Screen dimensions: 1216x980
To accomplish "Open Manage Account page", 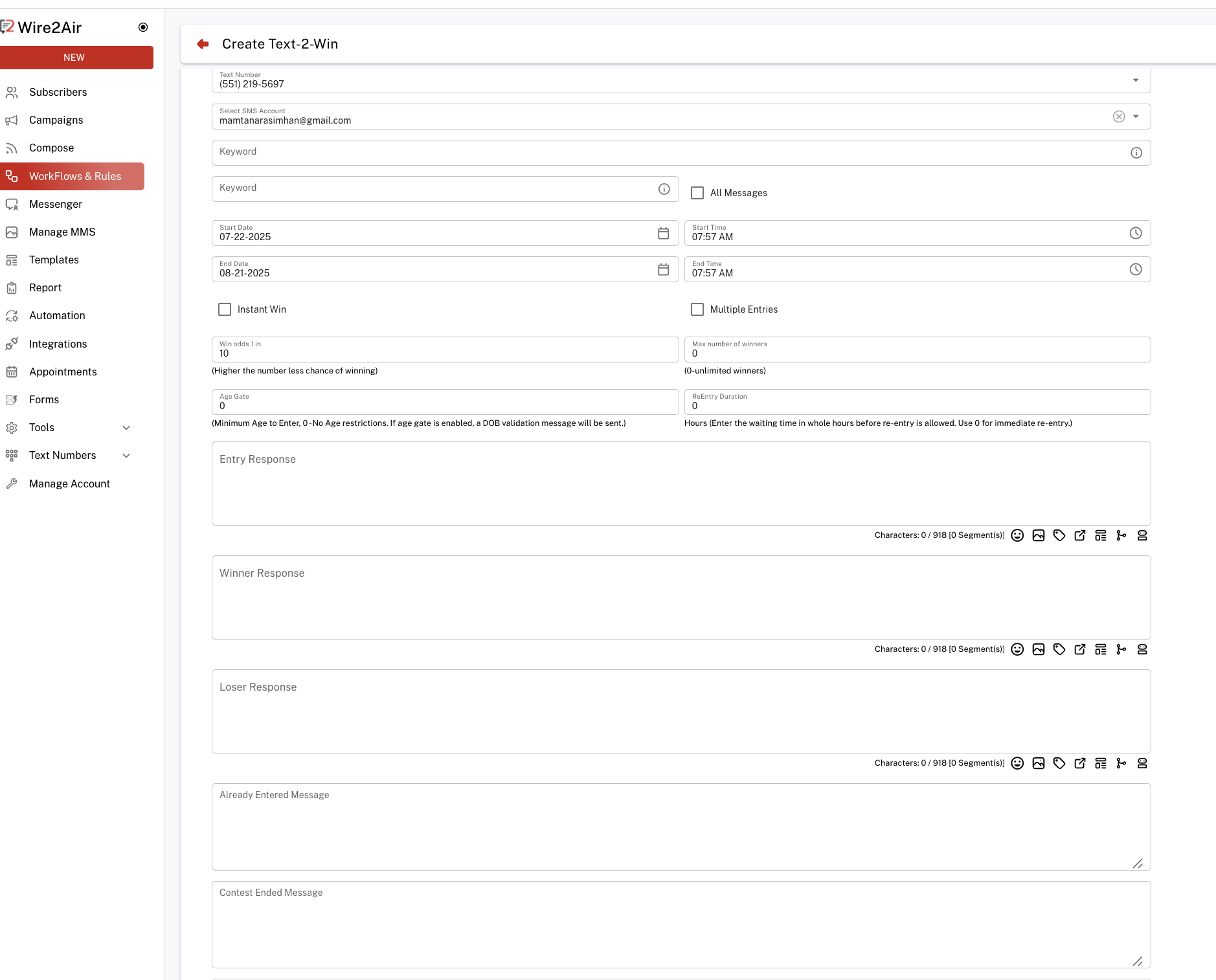I will point(69,484).
